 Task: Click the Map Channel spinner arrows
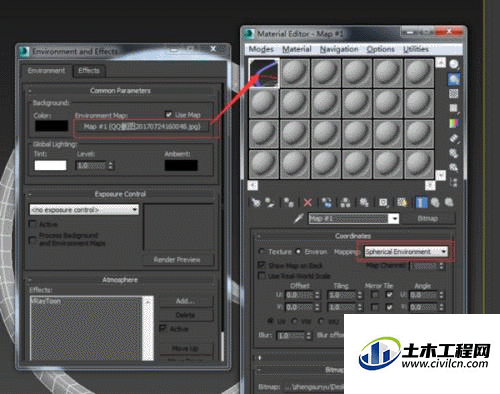[442, 266]
